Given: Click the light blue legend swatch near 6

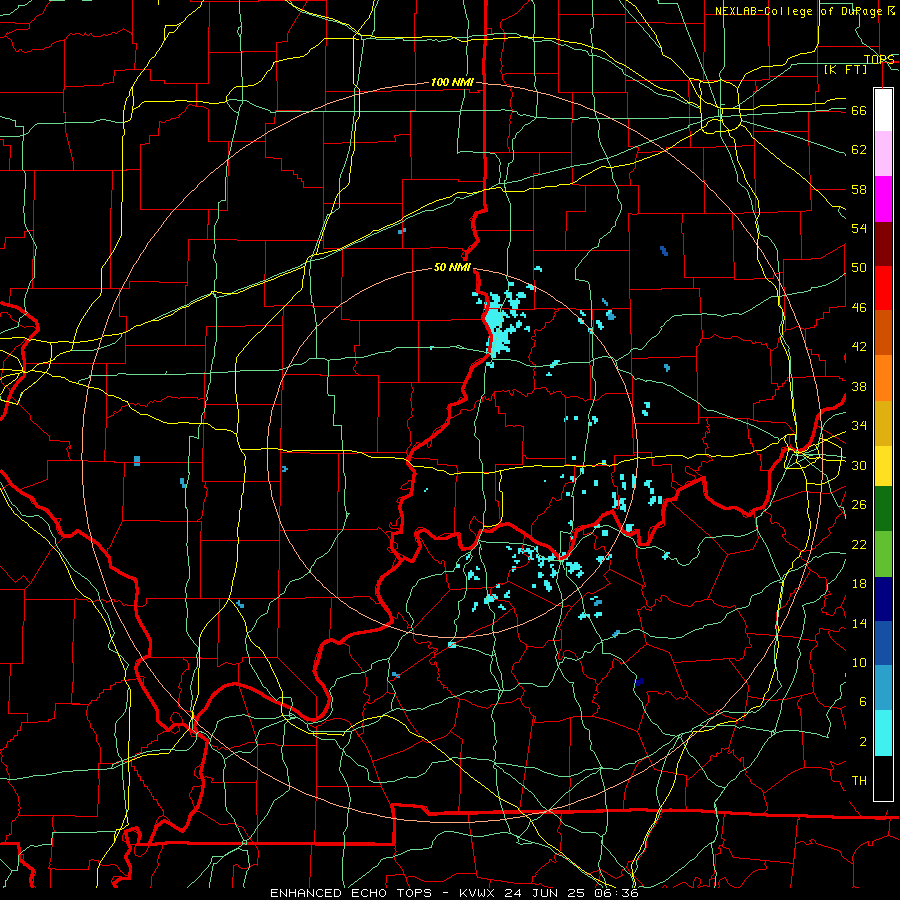Looking at the screenshot, I should pyautogui.click(x=883, y=688).
